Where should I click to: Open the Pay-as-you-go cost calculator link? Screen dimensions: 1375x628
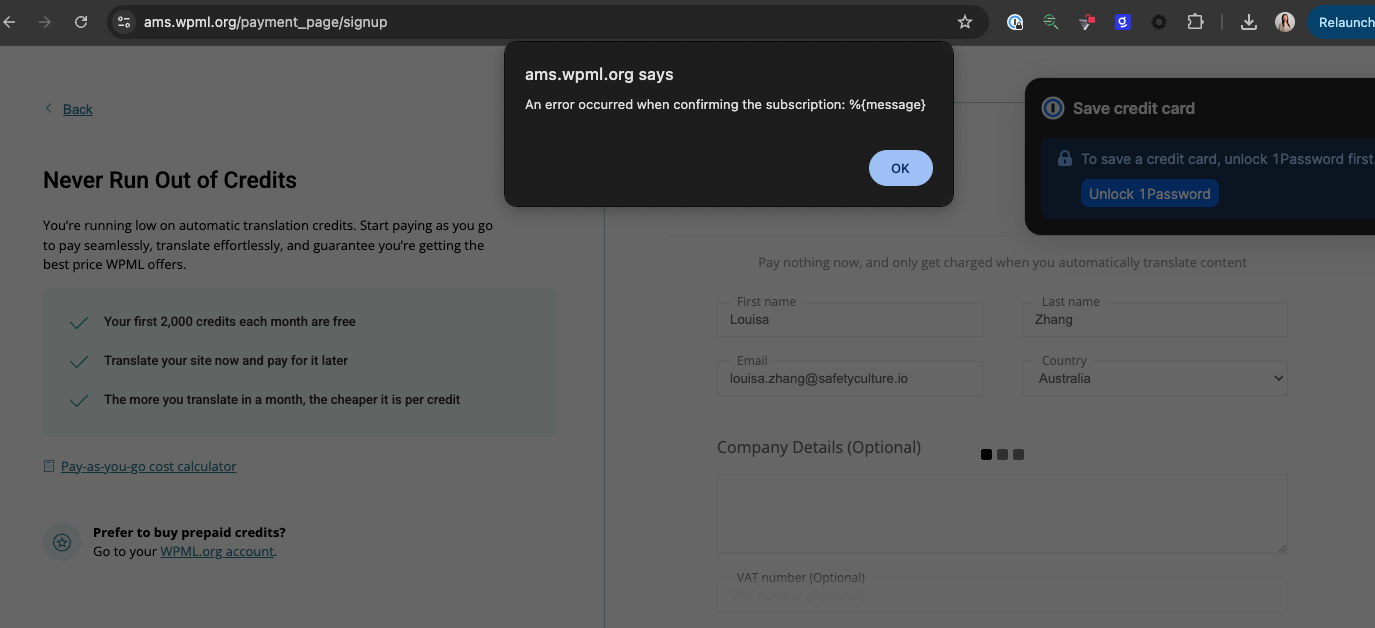tap(149, 466)
